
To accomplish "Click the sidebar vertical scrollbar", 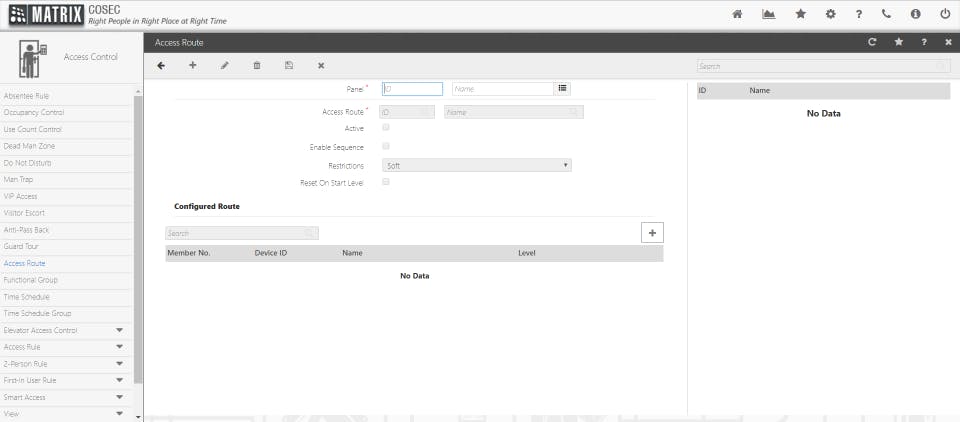I will pyautogui.click(x=138, y=239).
